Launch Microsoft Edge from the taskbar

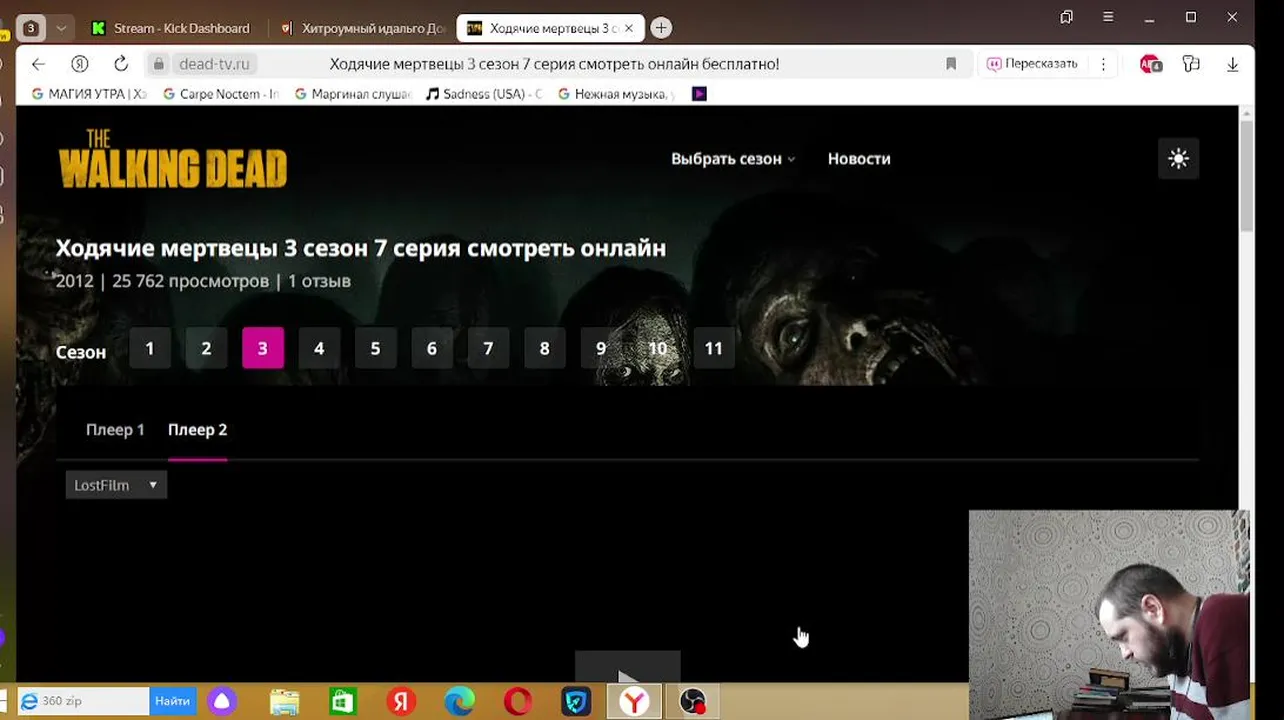click(459, 702)
